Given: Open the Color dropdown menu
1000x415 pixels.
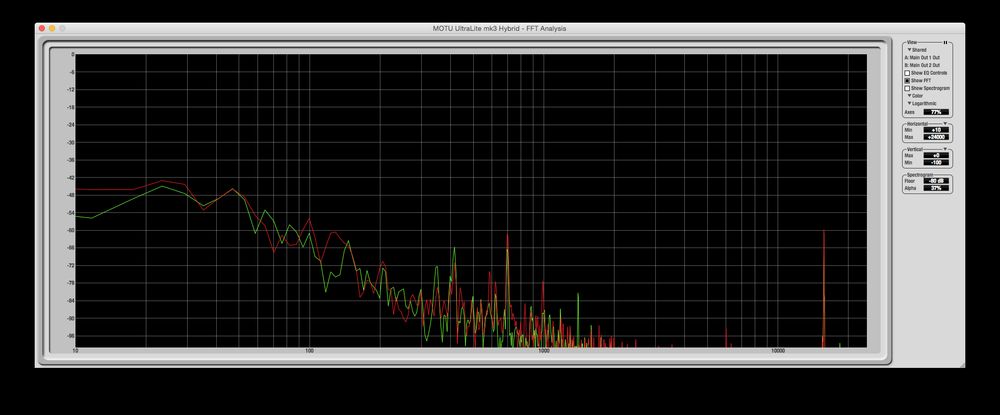Looking at the screenshot, I should pyautogui.click(x=915, y=96).
